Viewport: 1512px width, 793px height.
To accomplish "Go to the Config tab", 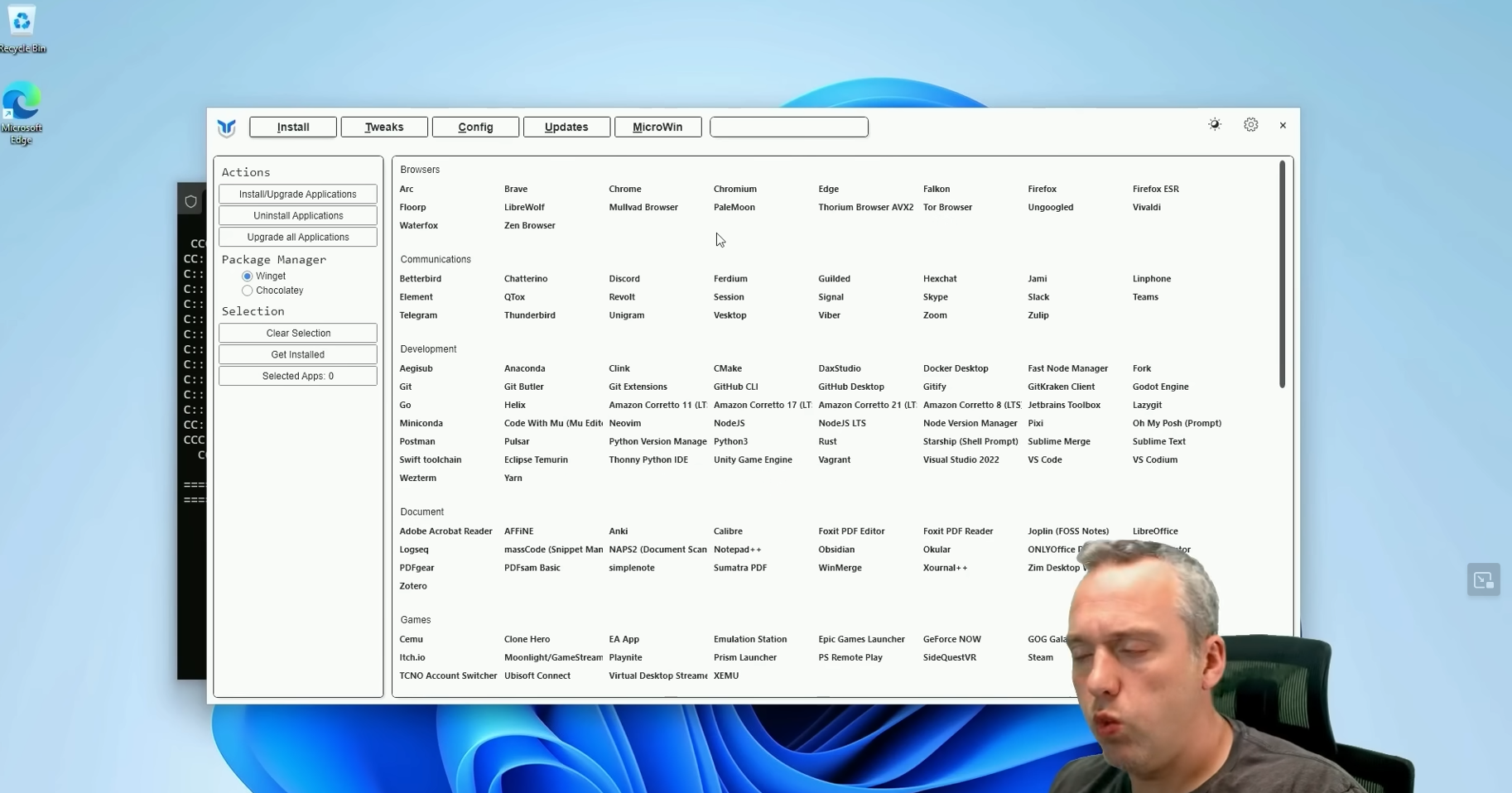I will 475,127.
